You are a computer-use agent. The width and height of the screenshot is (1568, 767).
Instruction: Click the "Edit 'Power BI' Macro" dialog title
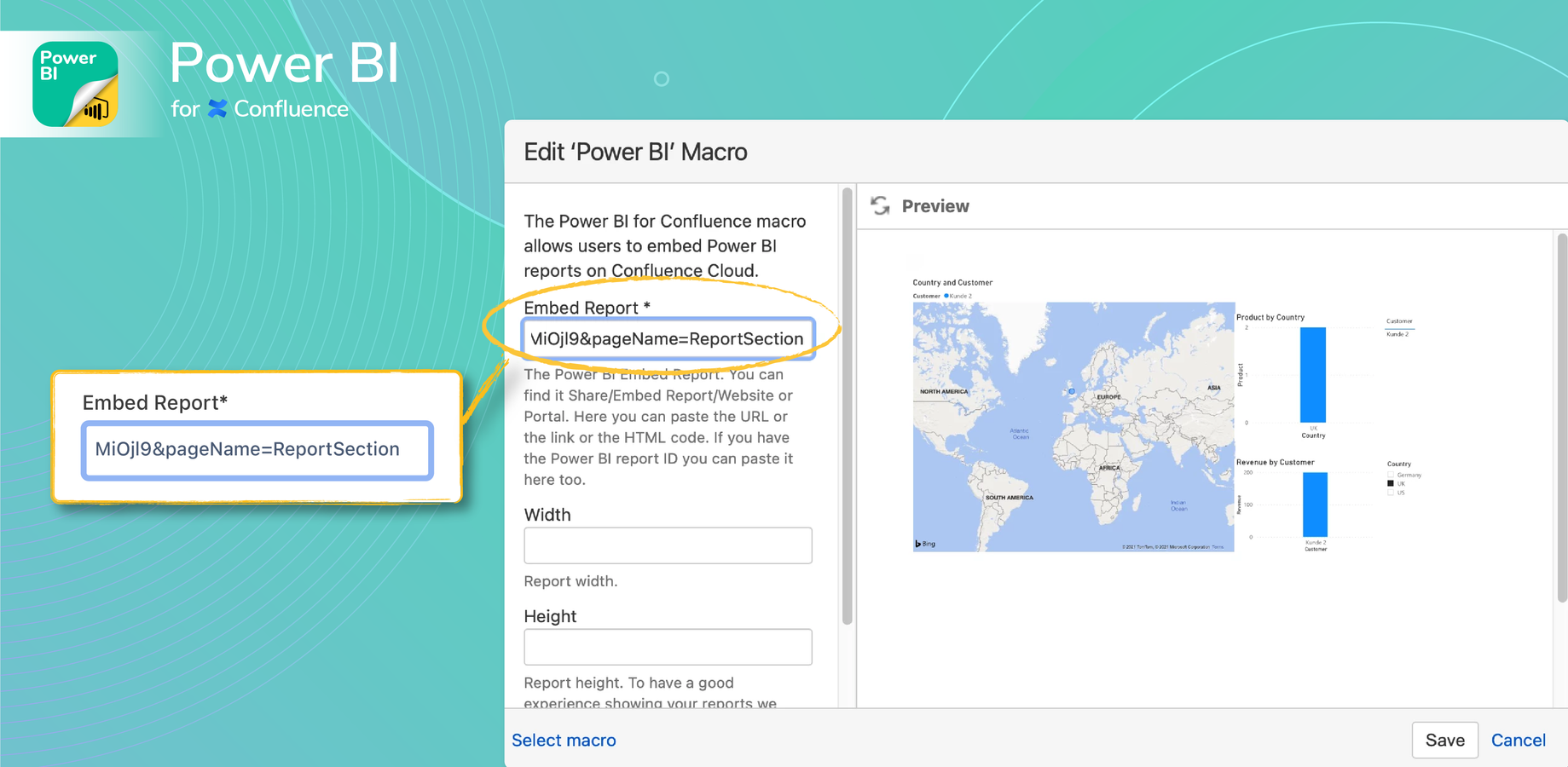pos(635,152)
